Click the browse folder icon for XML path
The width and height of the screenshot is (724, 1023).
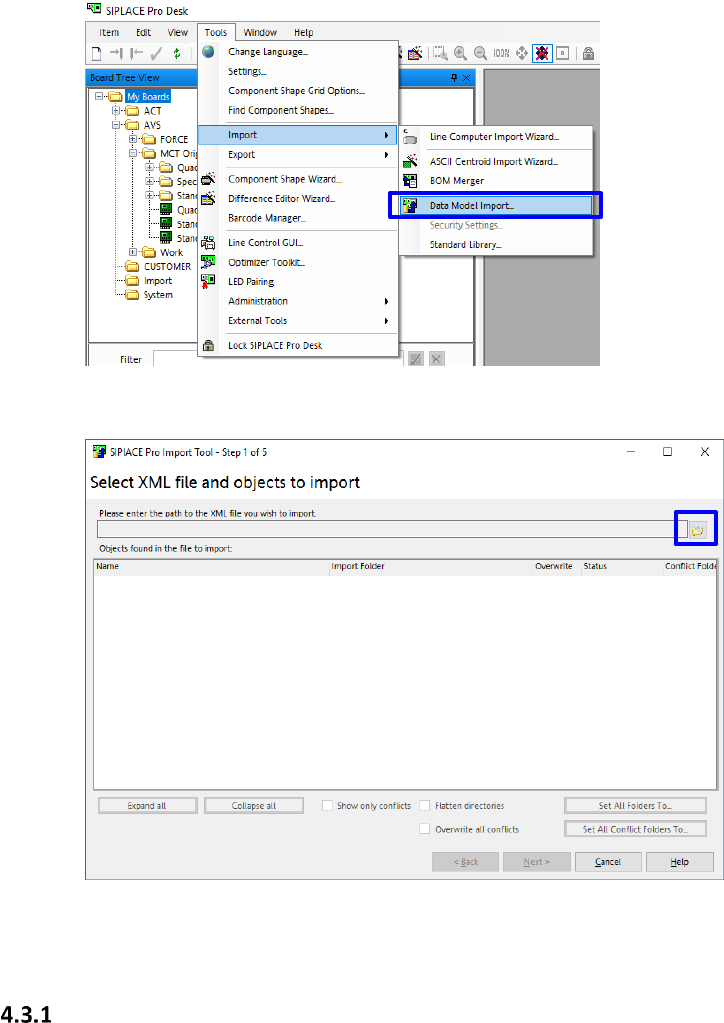[x=698, y=529]
